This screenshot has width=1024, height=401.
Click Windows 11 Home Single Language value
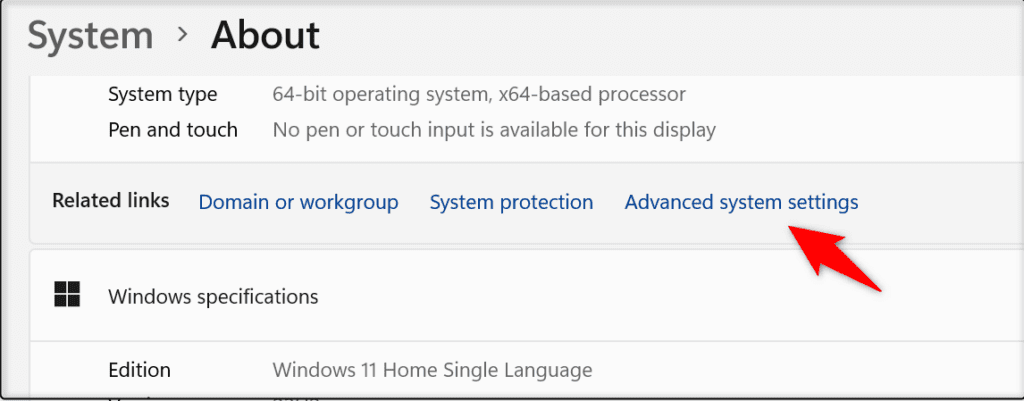tap(432, 370)
